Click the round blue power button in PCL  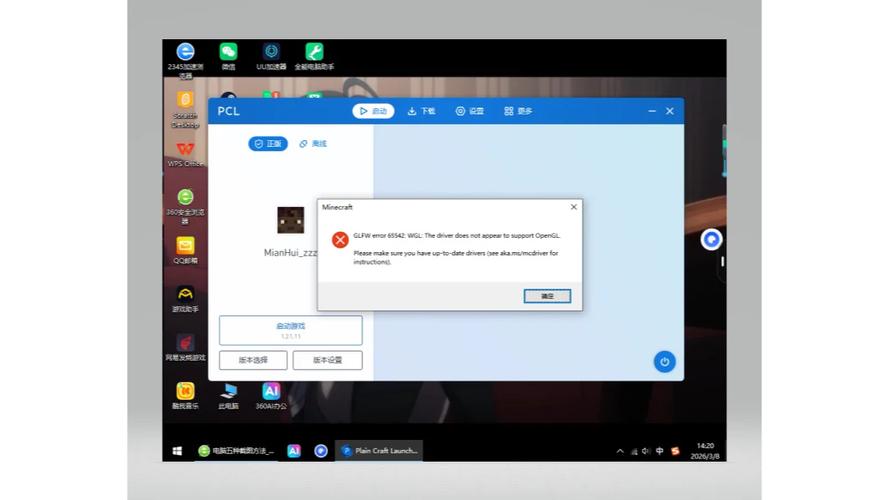tap(664, 362)
